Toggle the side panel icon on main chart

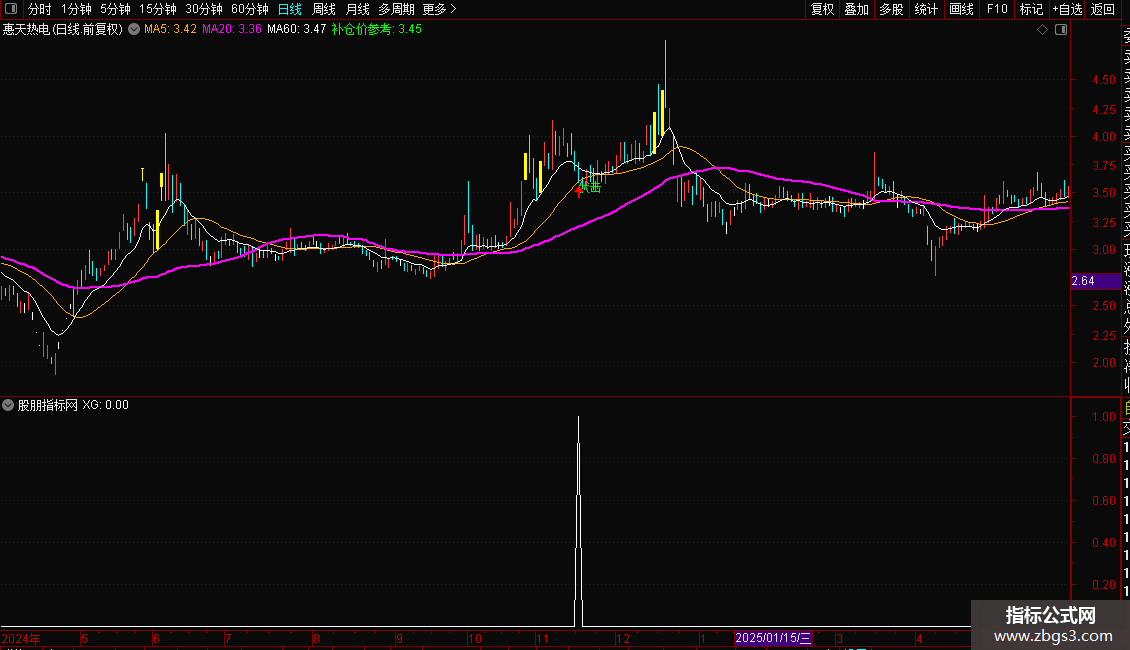(1061, 29)
